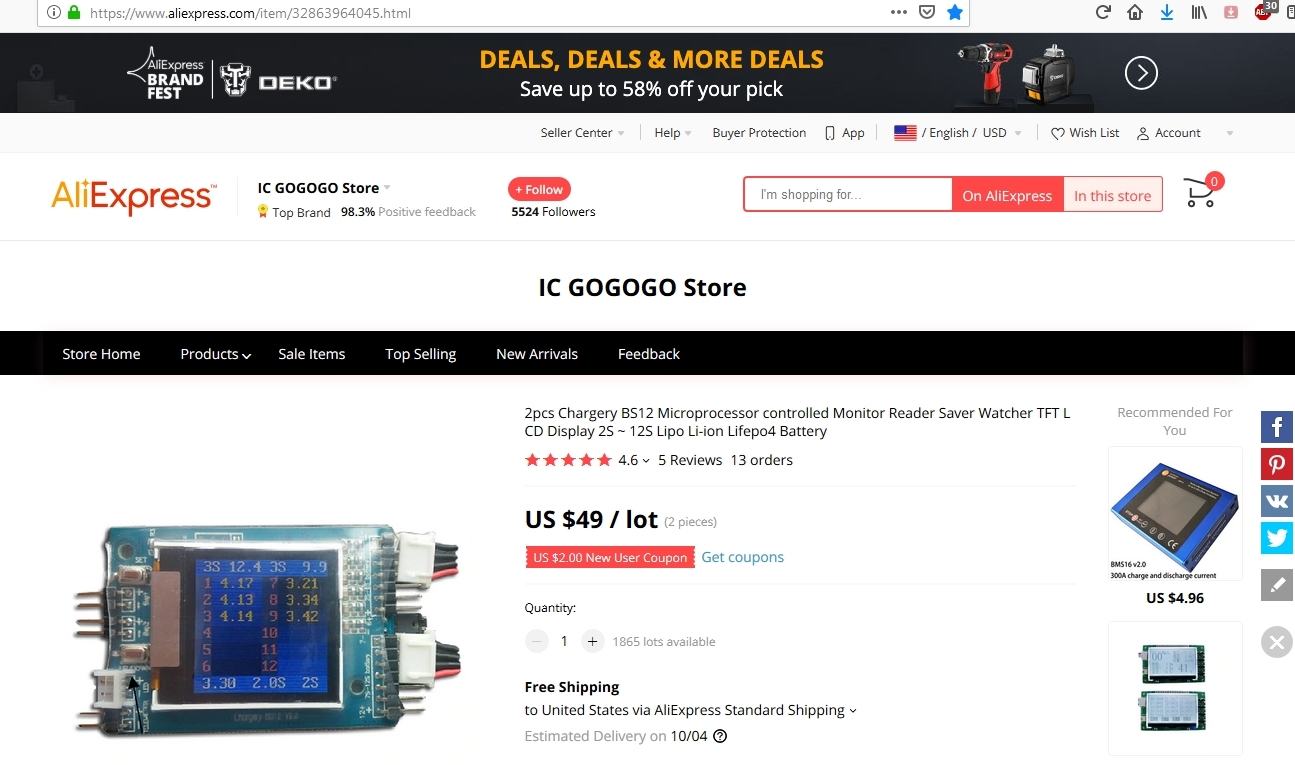The height and width of the screenshot is (765, 1295).
Task: Open language and currency USD dropdown
Action: click(x=958, y=133)
